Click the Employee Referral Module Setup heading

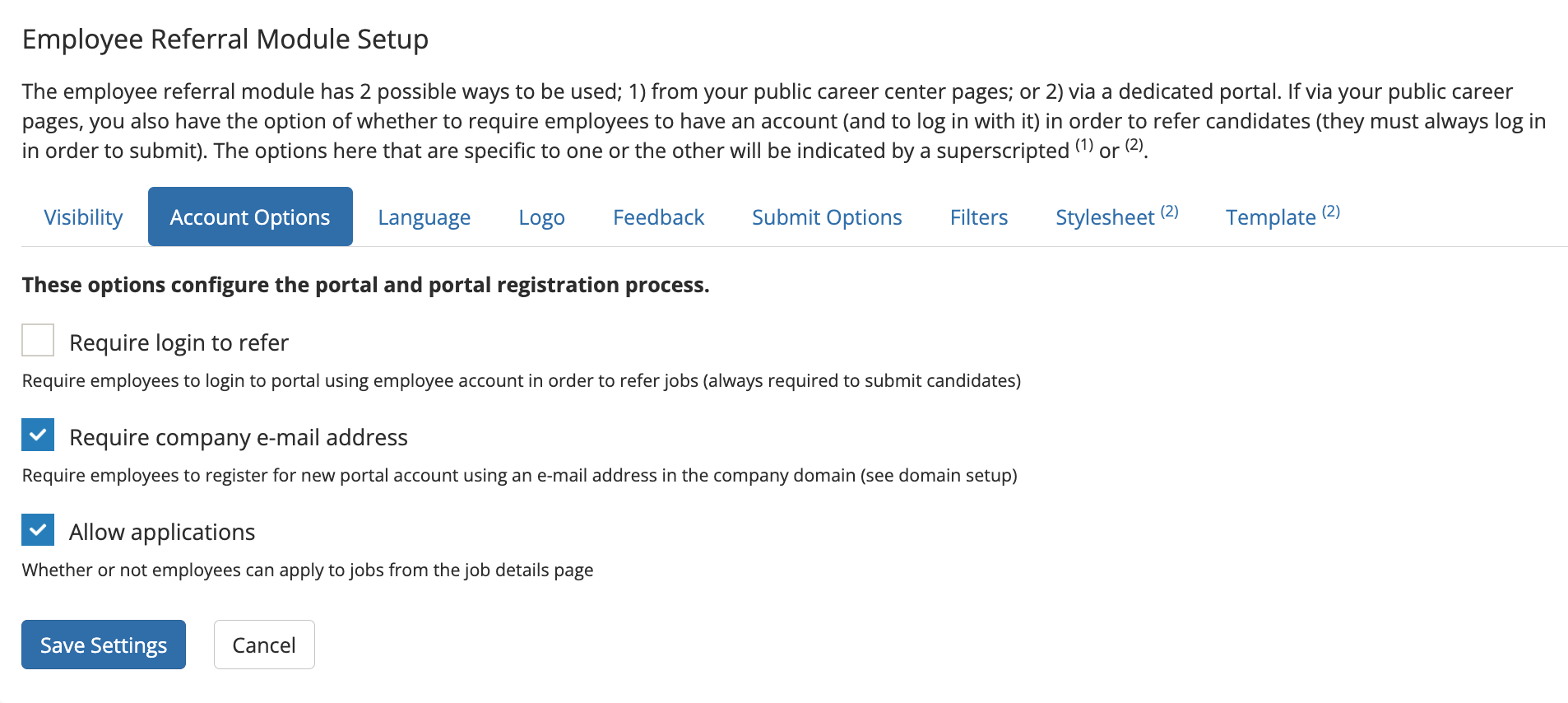pos(225,40)
